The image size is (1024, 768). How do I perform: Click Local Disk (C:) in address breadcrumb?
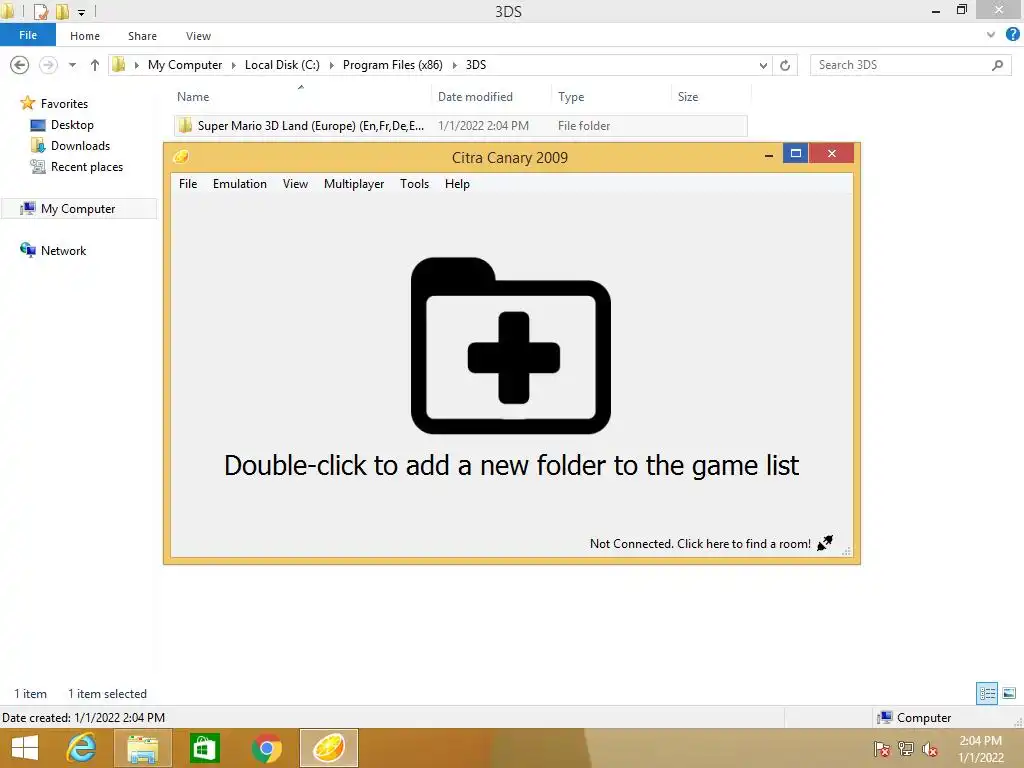[x=282, y=65]
